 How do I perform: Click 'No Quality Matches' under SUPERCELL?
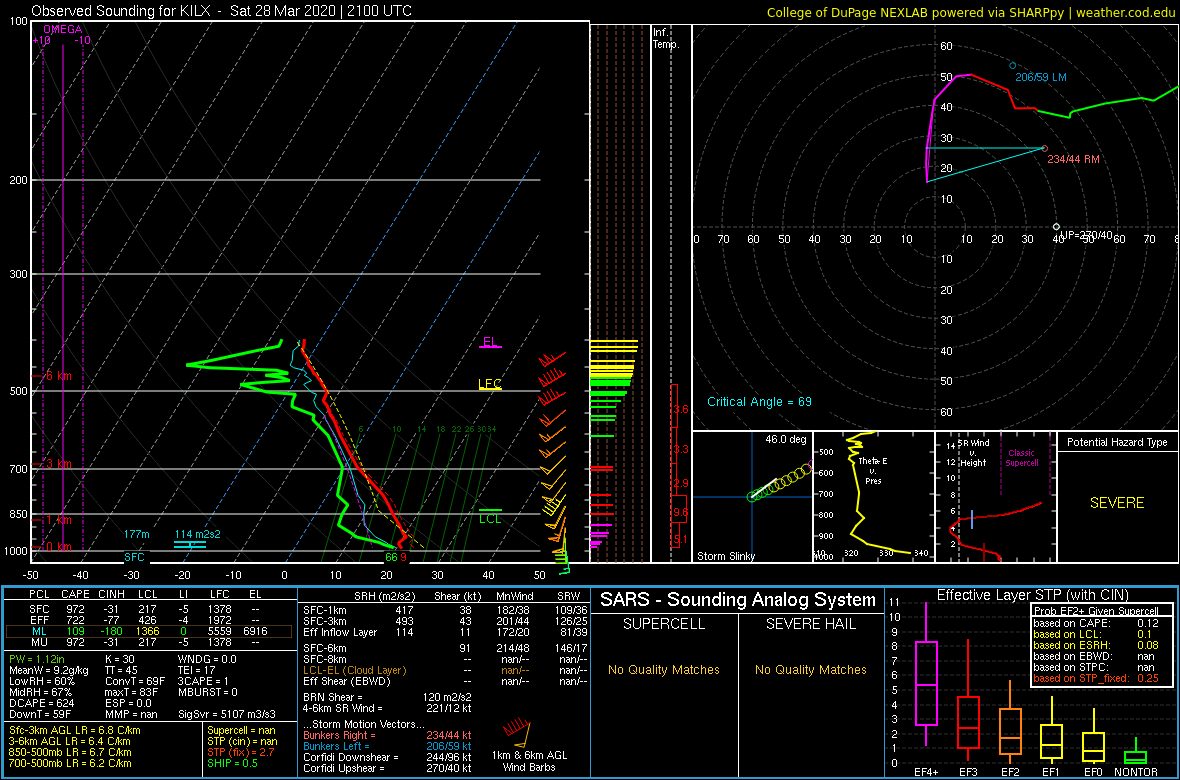click(x=665, y=669)
